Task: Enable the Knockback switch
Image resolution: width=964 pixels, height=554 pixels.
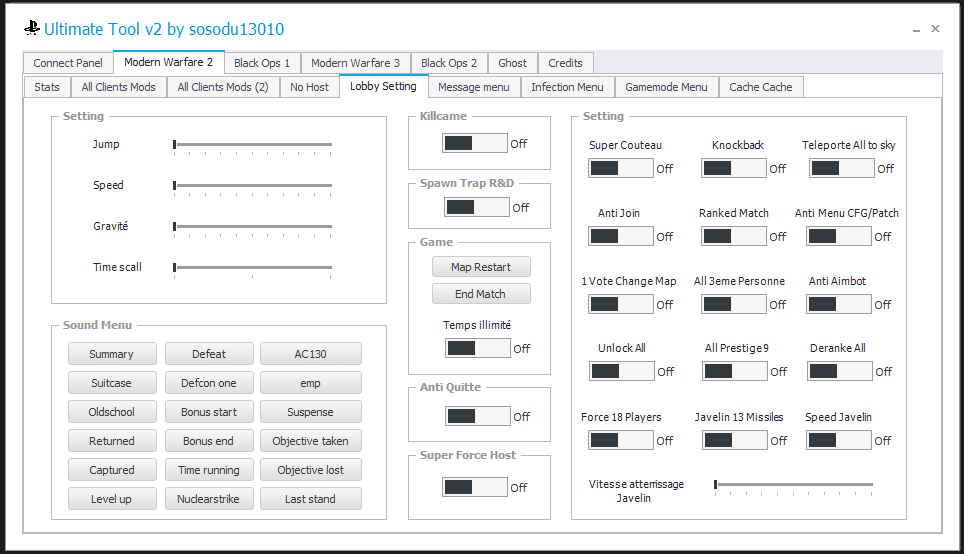Action: click(734, 168)
